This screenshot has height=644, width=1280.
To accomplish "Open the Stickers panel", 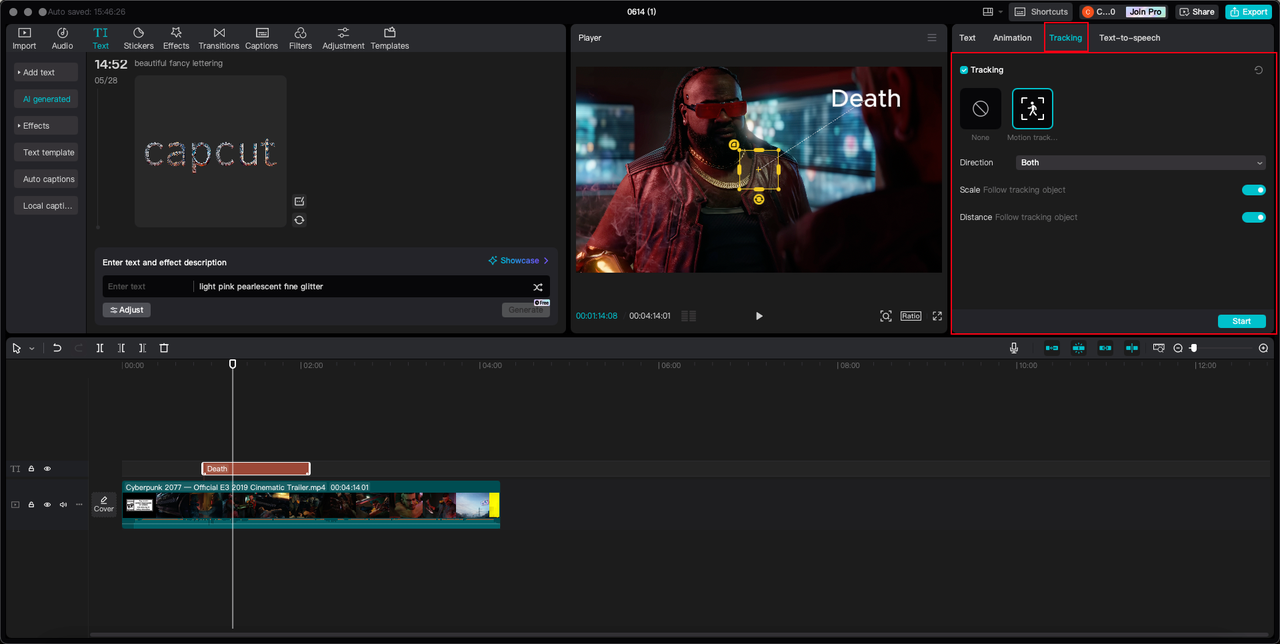I will [138, 38].
